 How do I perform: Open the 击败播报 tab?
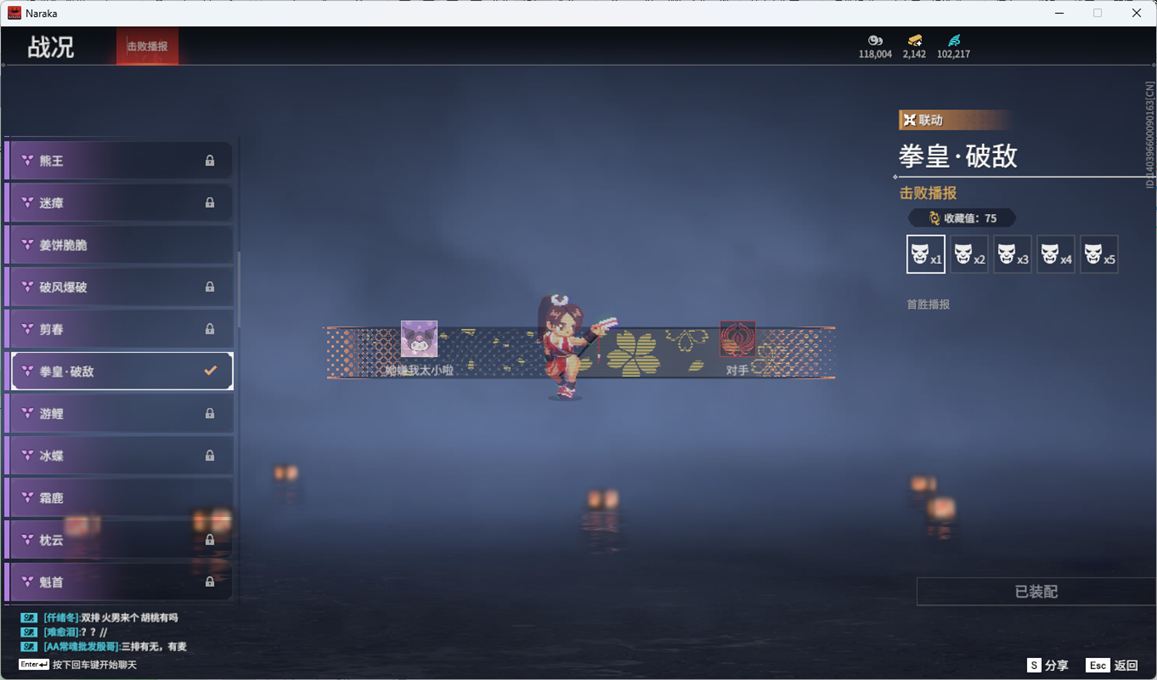click(148, 46)
